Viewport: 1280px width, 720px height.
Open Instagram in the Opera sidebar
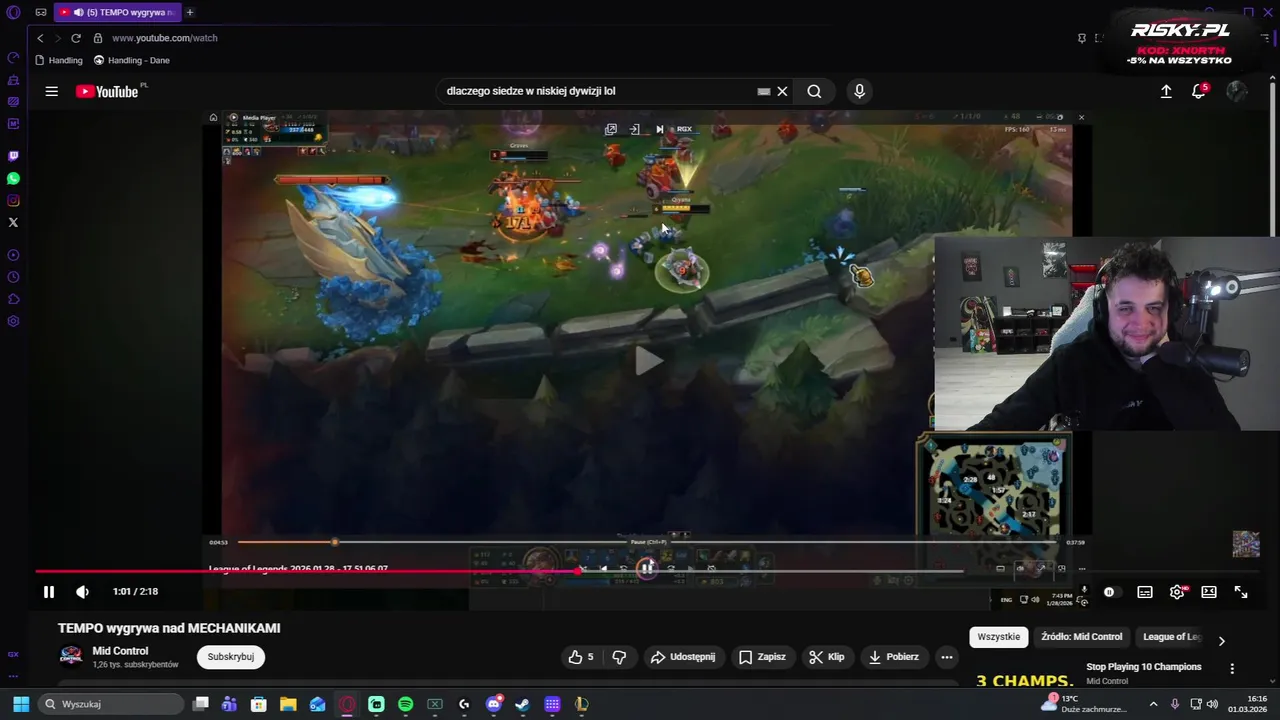tap(13, 200)
